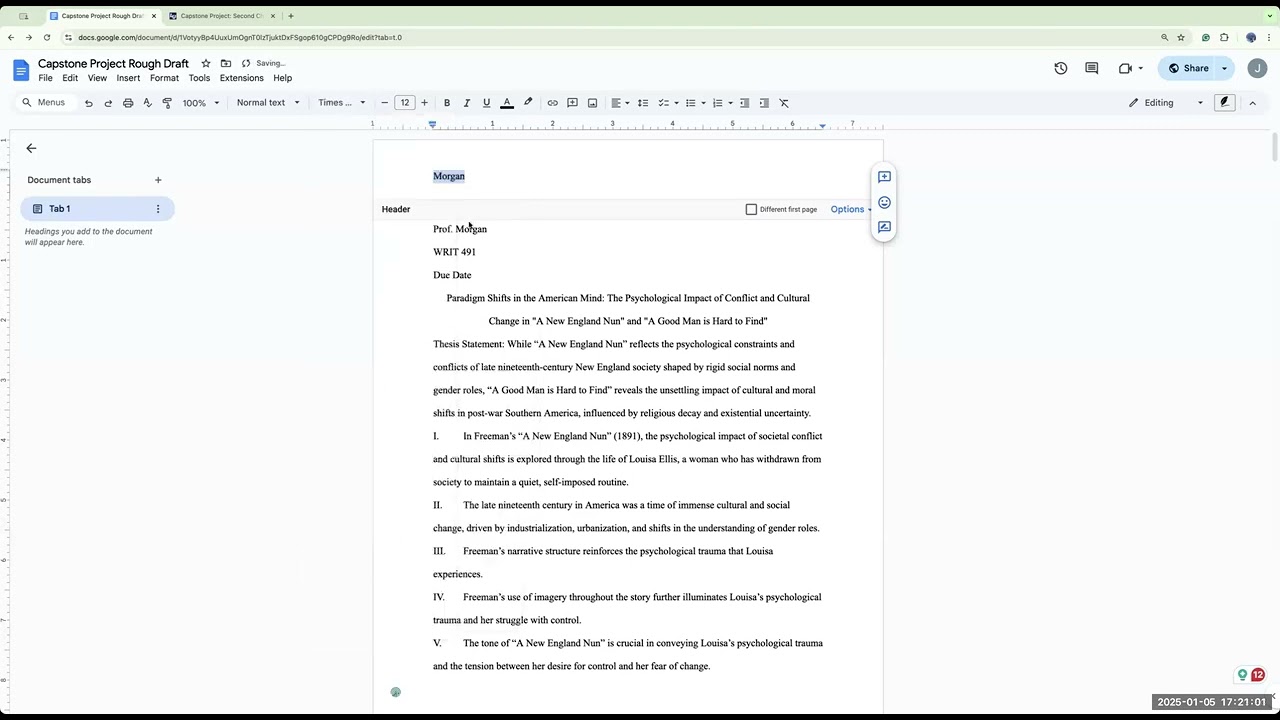Click the Share button
The image size is (1280, 720).
coord(1187,68)
